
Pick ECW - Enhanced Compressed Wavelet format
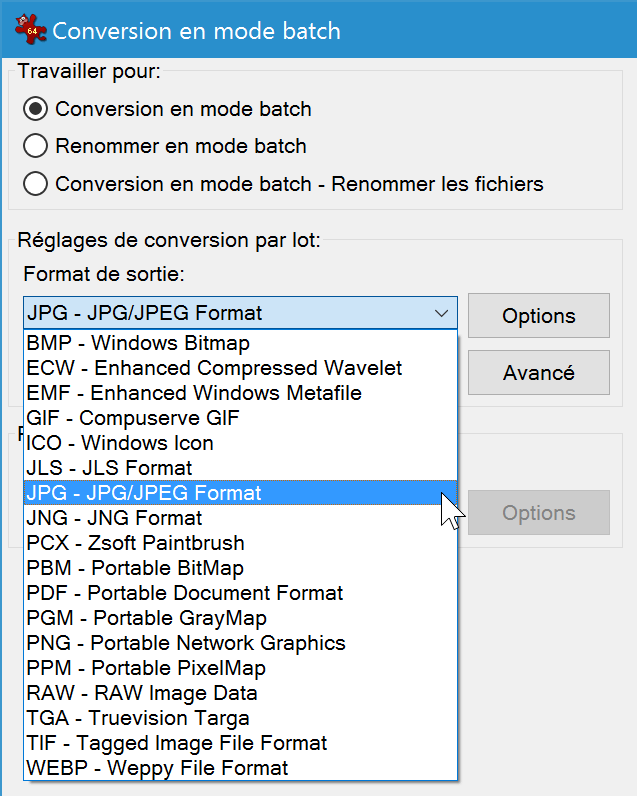pyautogui.click(x=241, y=368)
